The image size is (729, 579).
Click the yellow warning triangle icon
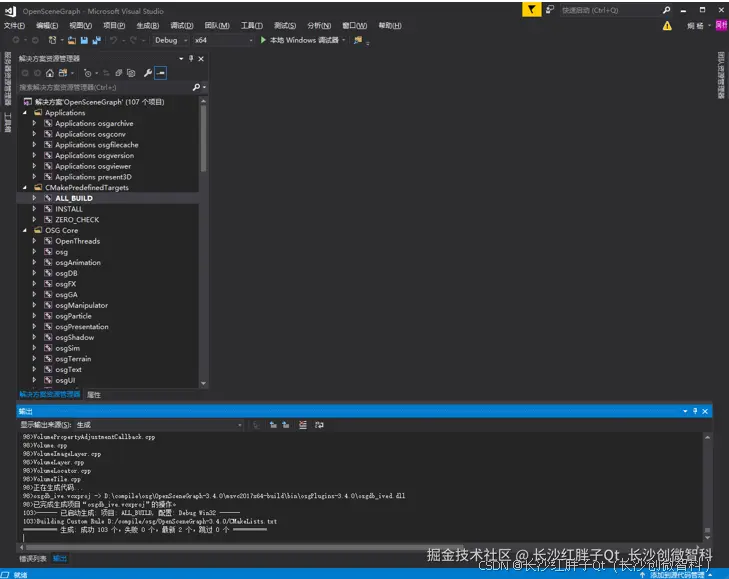coord(667,26)
